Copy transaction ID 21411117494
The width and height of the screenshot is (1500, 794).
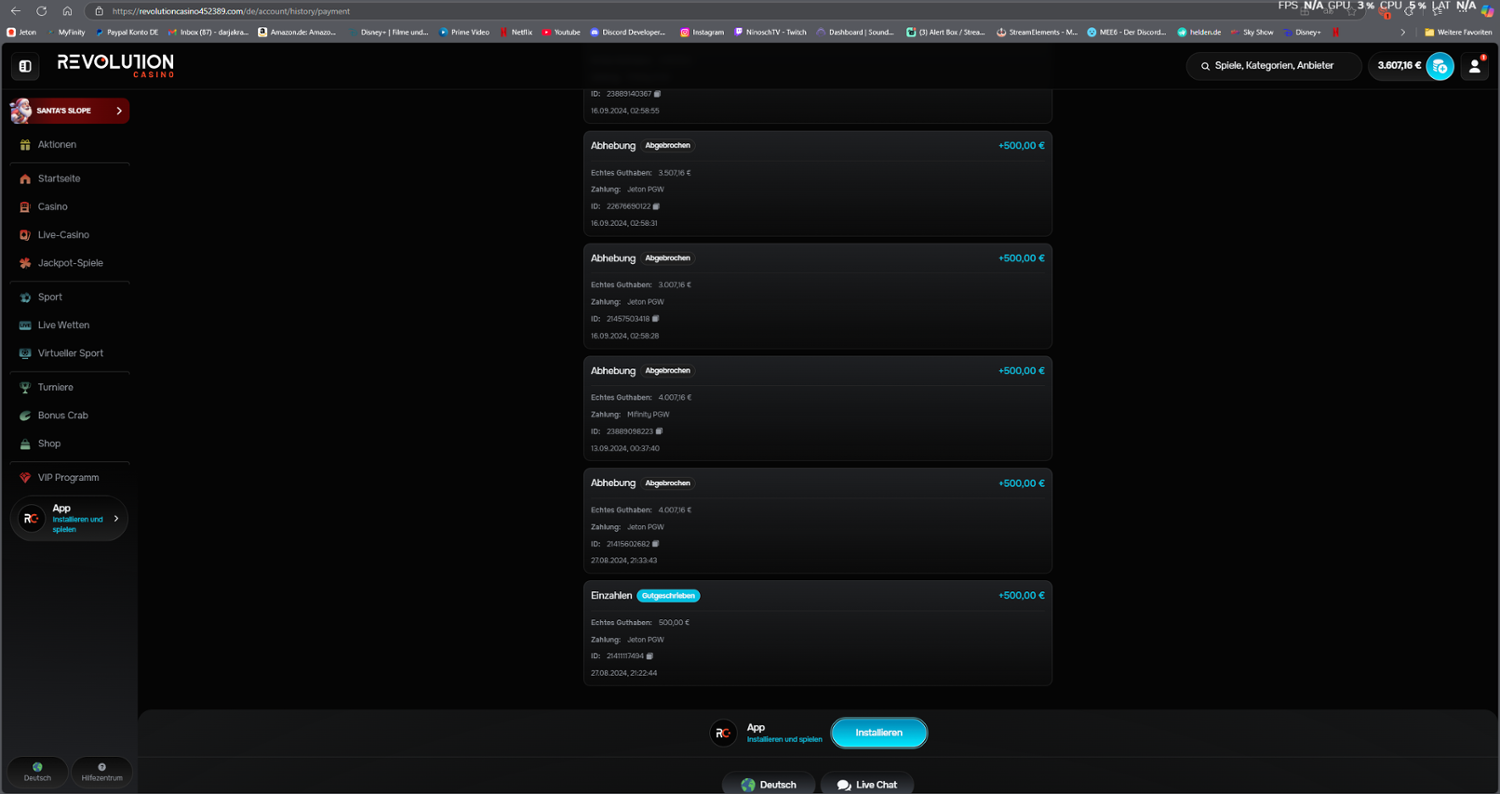pyautogui.click(x=650, y=656)
